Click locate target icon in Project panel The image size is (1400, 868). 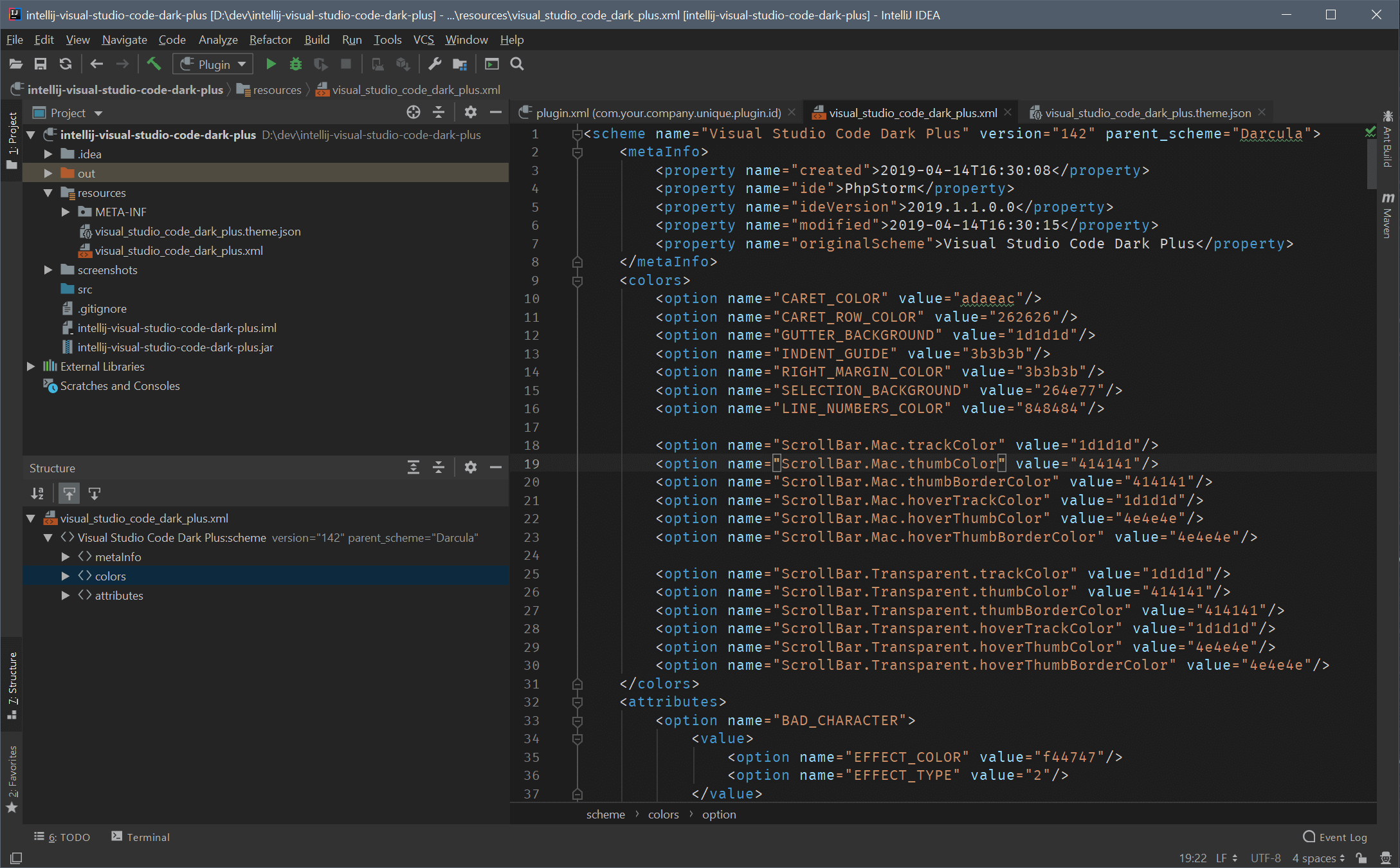click(414, 113)
